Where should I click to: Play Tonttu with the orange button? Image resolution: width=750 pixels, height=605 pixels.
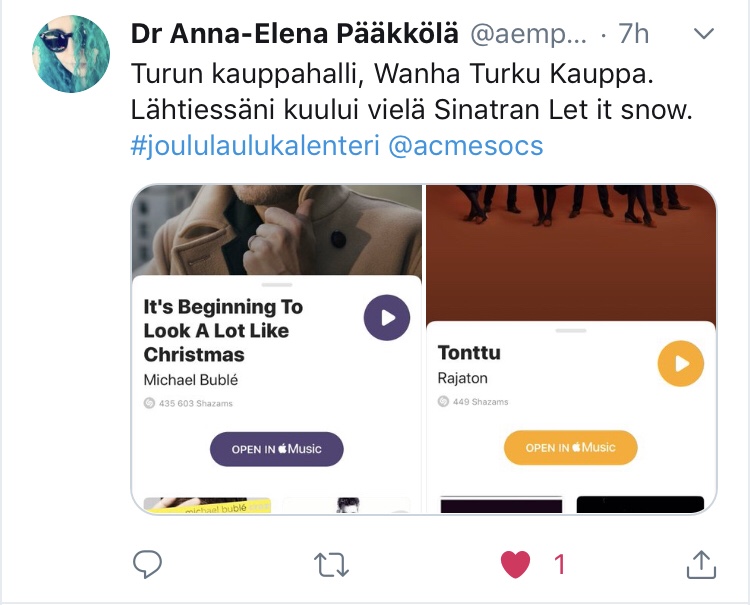[x=681, y=363]
